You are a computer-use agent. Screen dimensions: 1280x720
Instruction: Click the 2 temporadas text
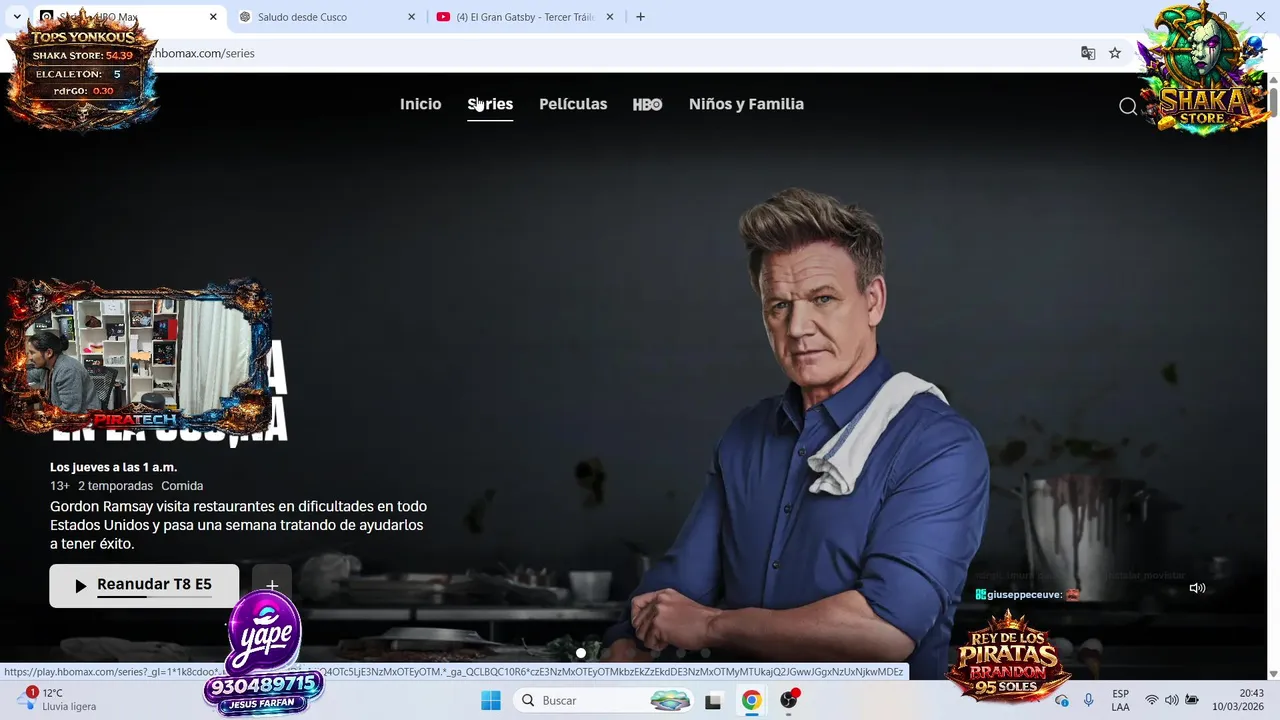coord(115,486)
